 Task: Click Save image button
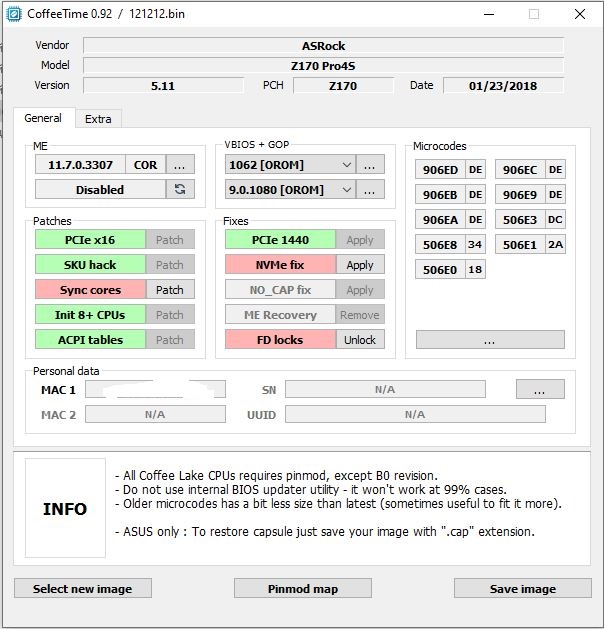click(x=523, y=588)
